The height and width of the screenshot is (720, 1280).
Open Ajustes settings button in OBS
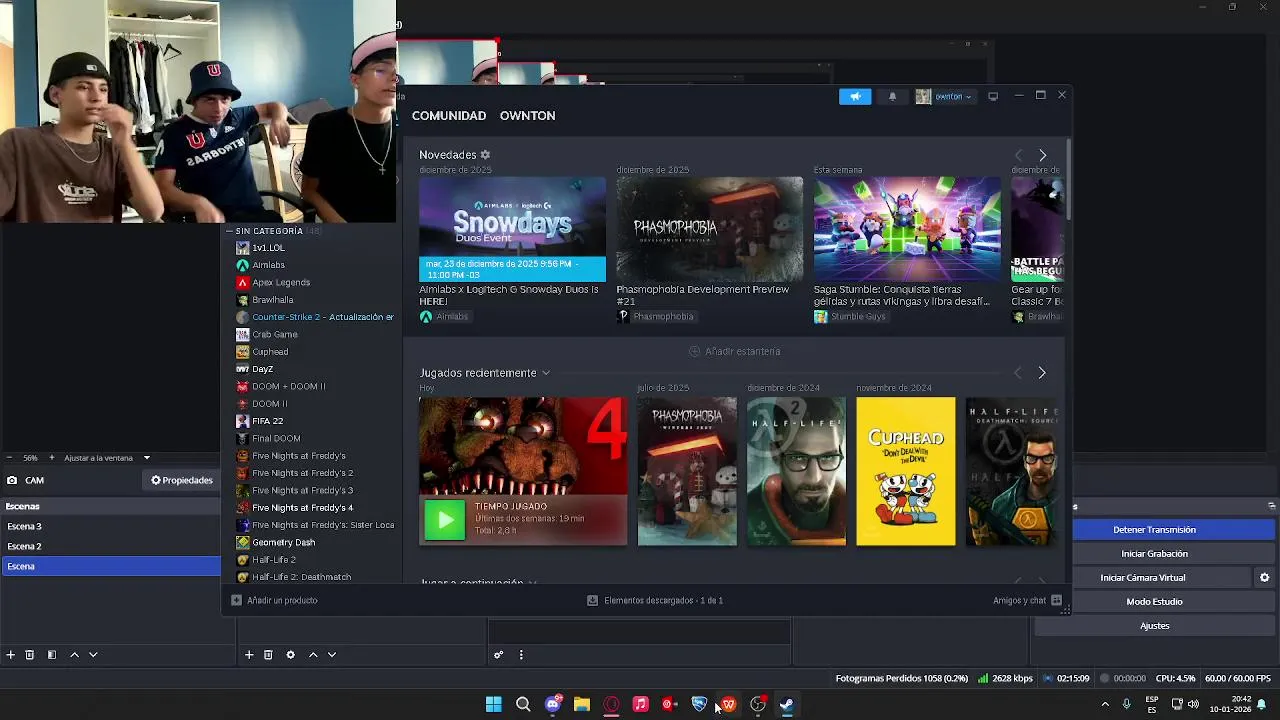(1154, 626)
